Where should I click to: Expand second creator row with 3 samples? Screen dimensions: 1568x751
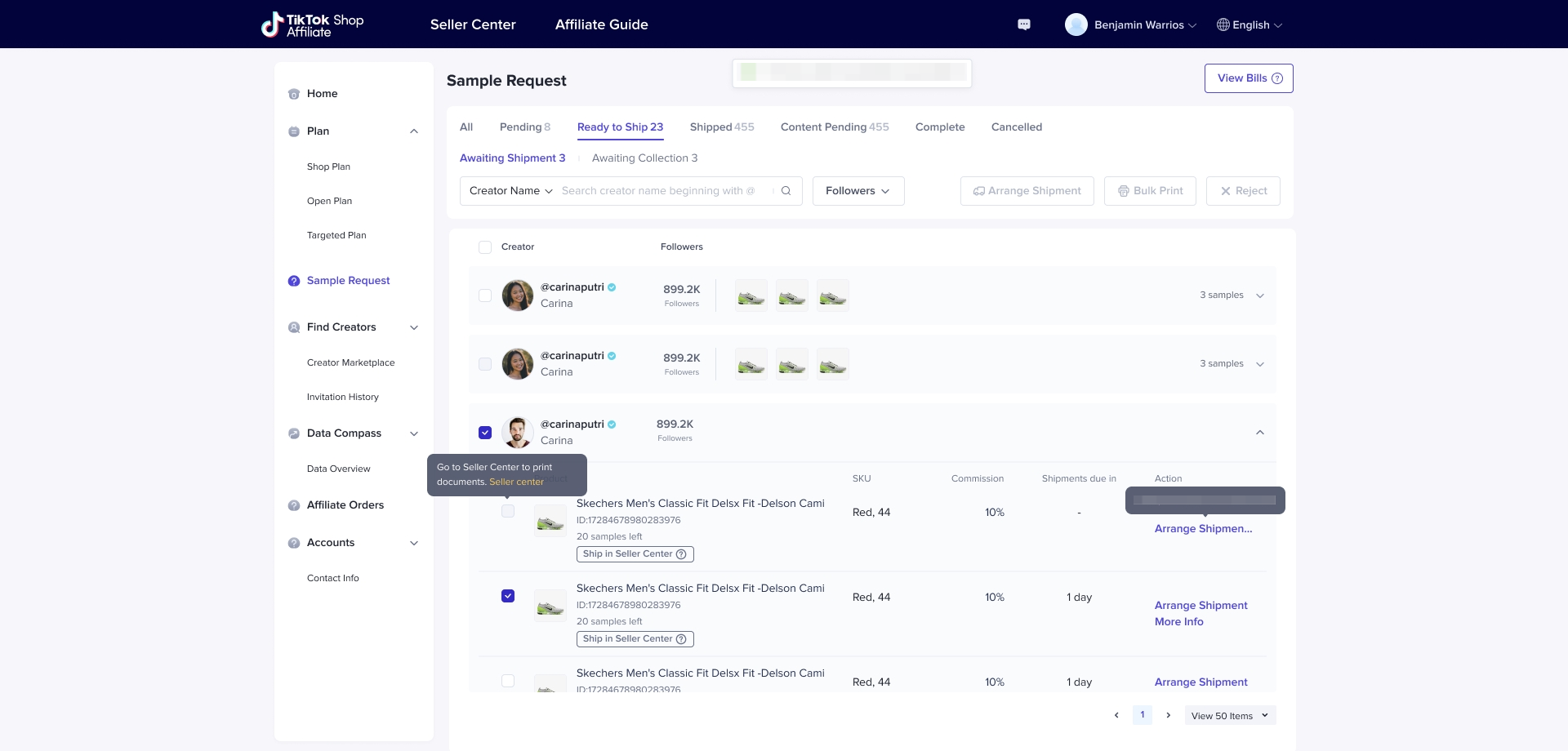tap(1260, 364)
